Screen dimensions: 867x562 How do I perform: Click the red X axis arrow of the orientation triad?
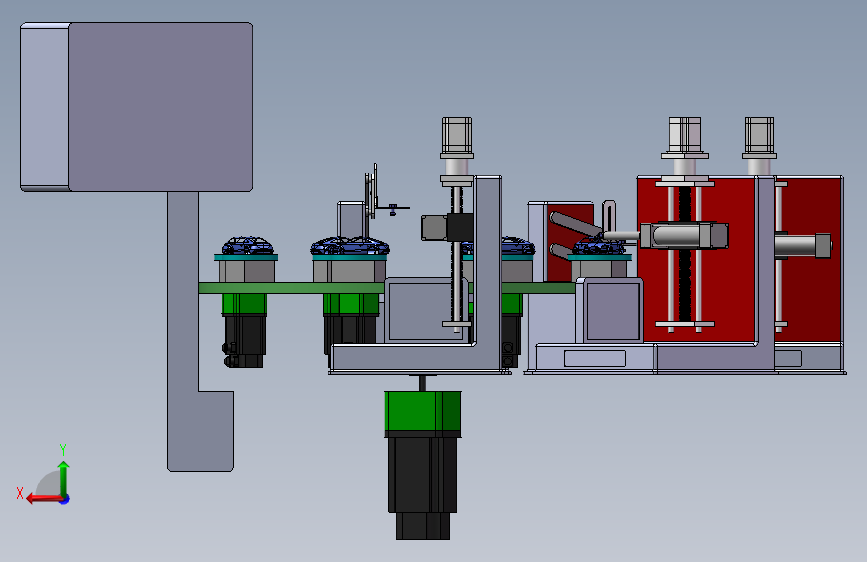44,499
